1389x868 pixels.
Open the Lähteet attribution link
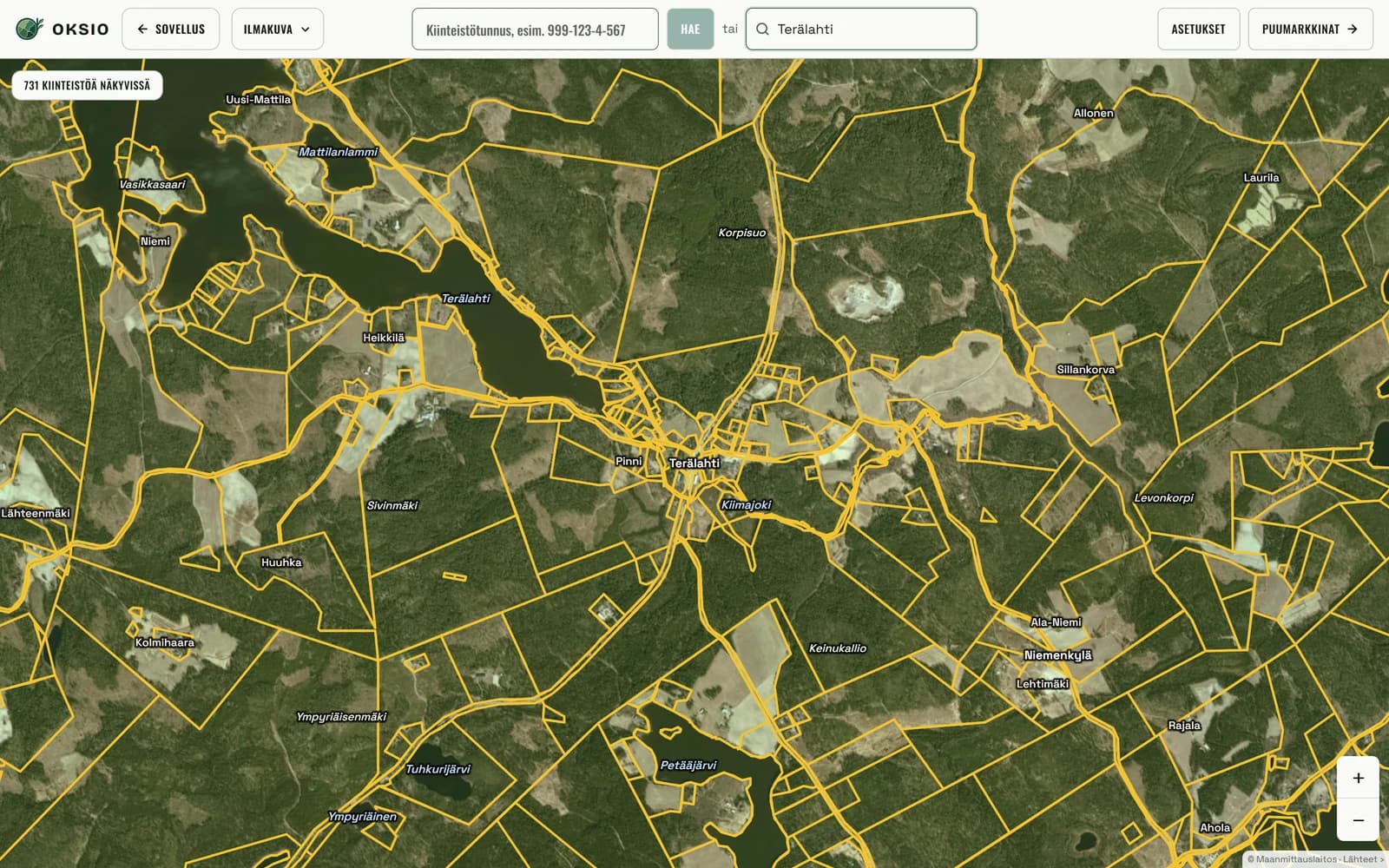pyautogui.click(x=1363, y=859)
